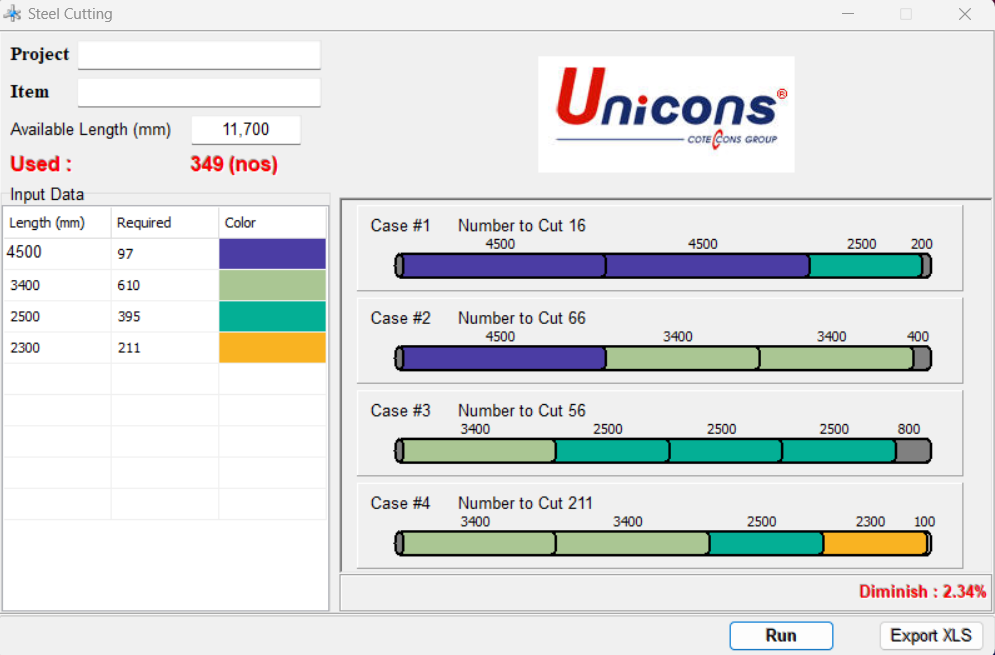Click the Unicons logo image
The width and height of the screenshot is (995, 655).
point(666,114)
